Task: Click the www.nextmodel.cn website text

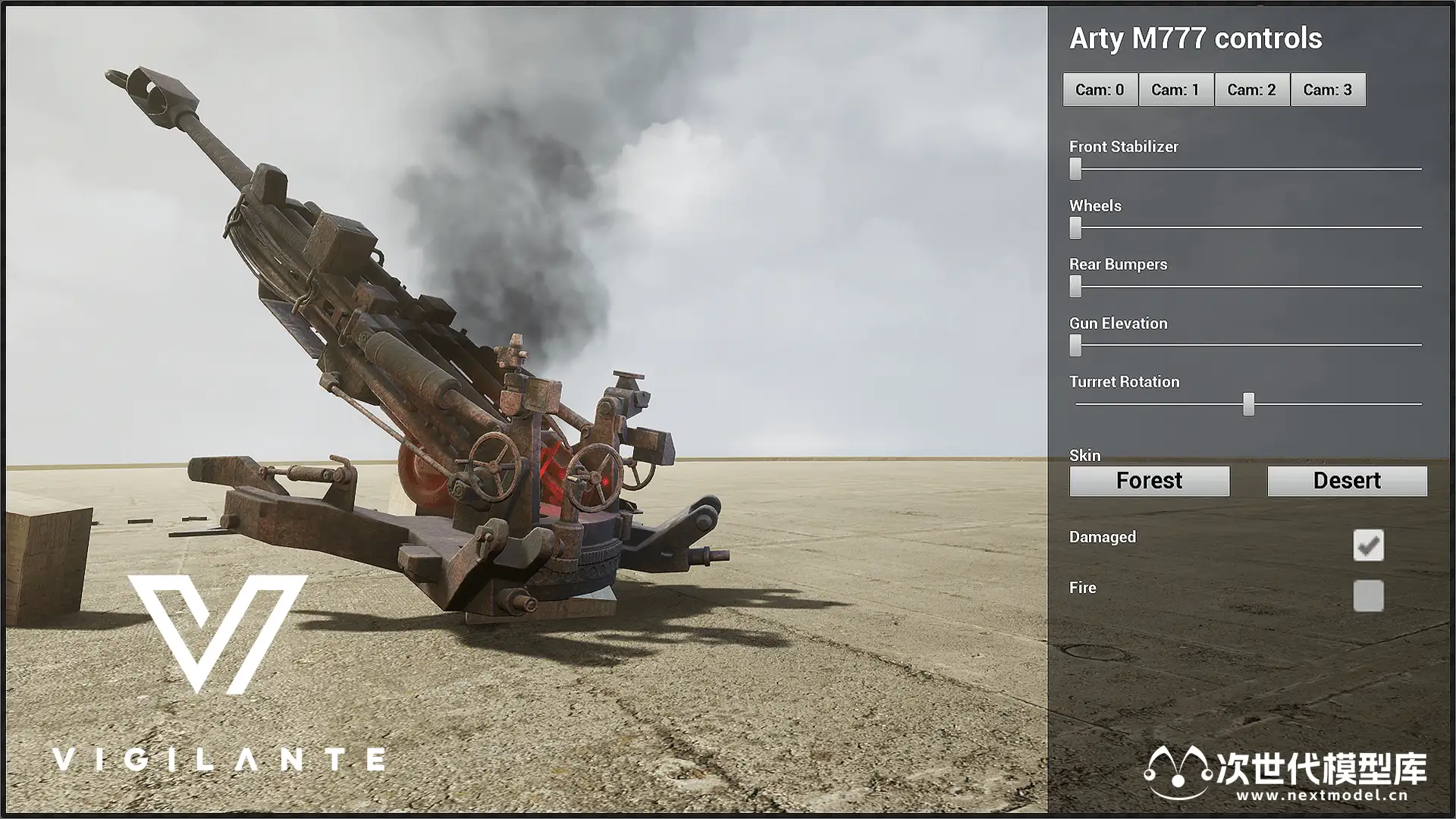Action: pyautogui.click(x=1322, y=795)
